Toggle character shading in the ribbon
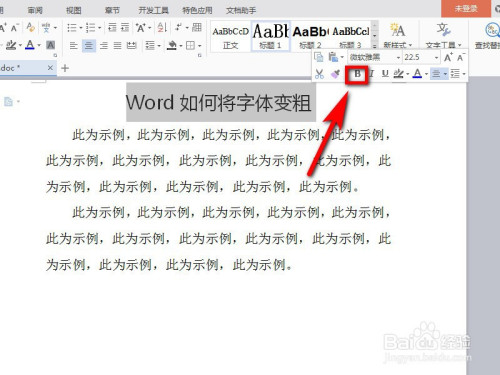 (50, 45)
